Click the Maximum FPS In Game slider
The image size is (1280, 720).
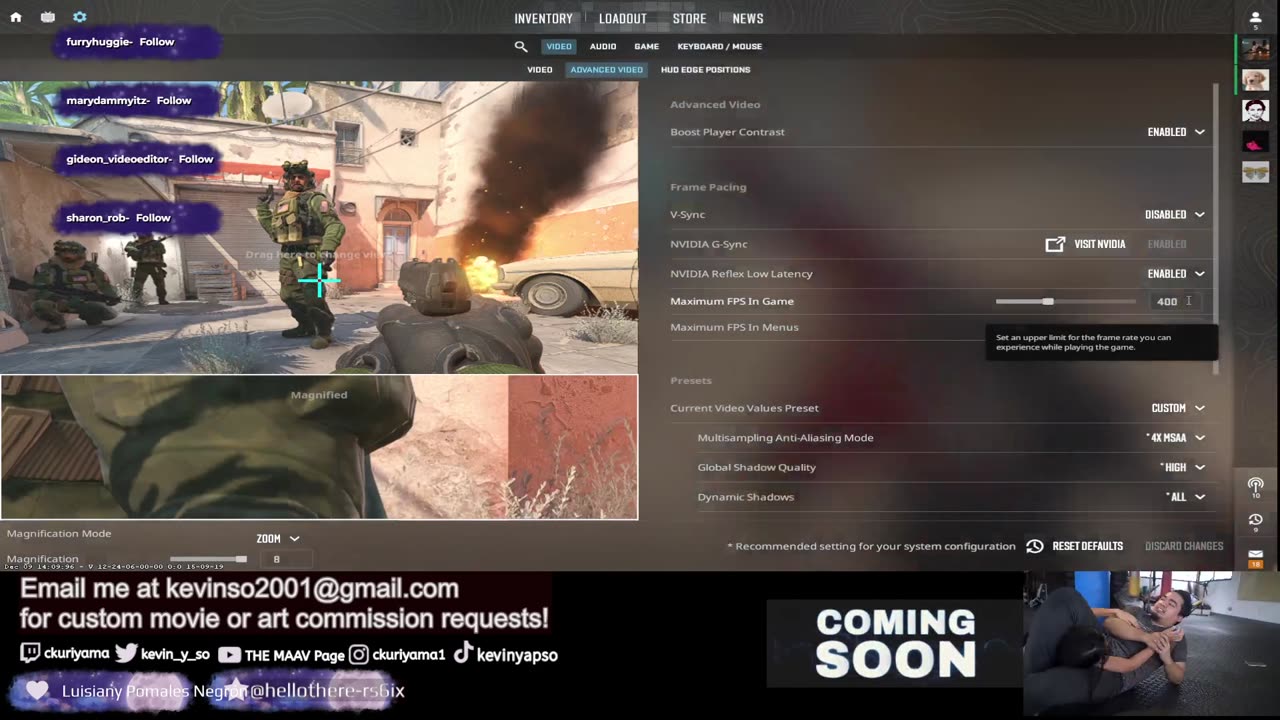click(1066, 301)
